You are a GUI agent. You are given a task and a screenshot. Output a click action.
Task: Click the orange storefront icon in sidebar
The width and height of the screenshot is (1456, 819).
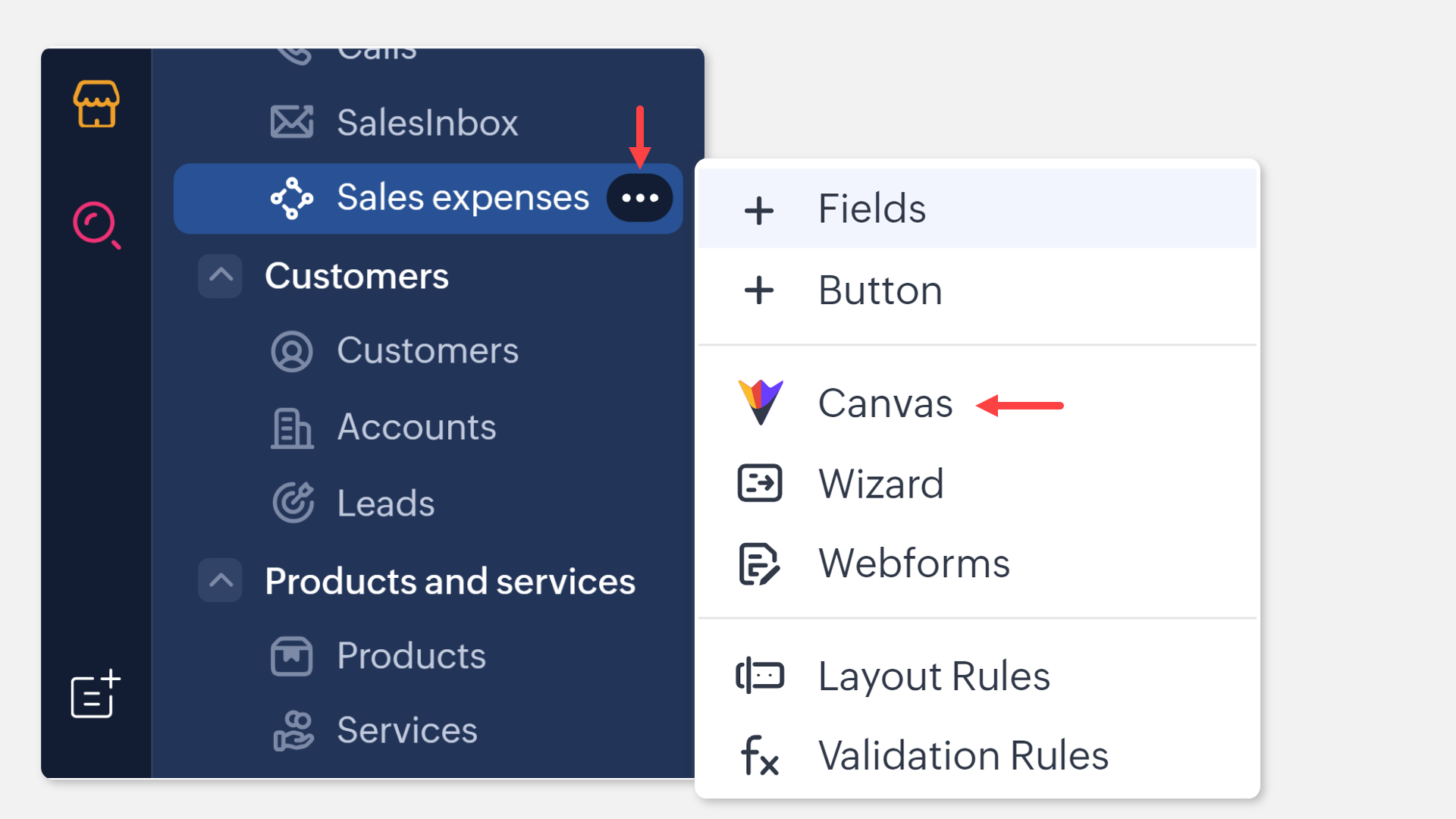(96, 104)
